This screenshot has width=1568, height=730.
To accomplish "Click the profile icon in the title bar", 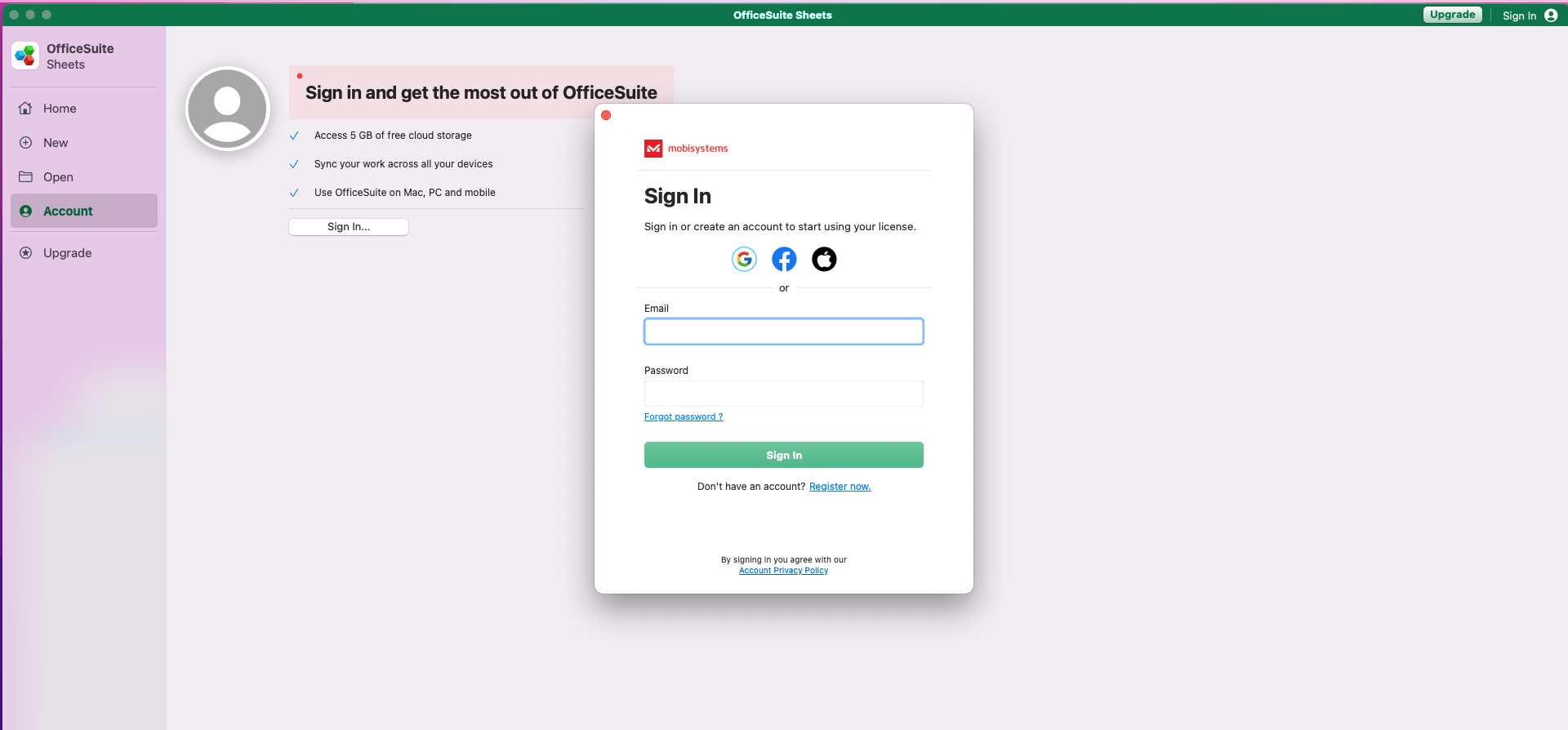I will pyautogui.click(x=1551, y=16).
